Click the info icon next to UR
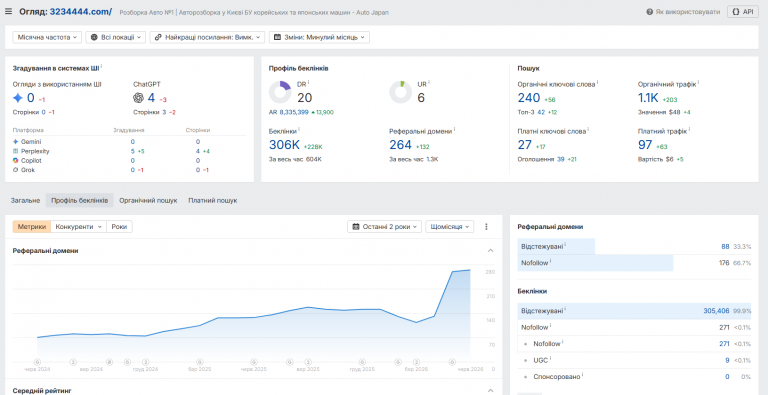768x395 pixels. (429, 82)
